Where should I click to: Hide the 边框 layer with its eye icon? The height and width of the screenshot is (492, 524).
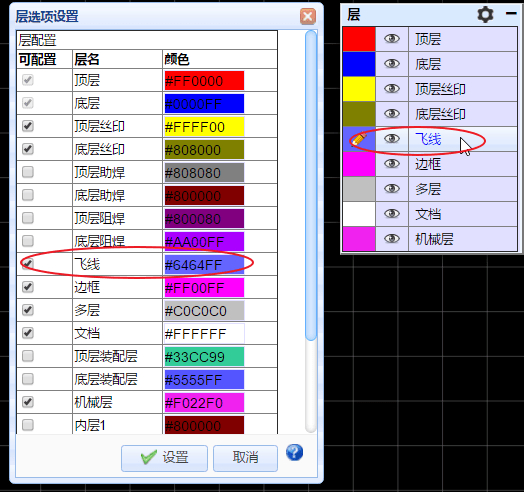coord(392,164)
